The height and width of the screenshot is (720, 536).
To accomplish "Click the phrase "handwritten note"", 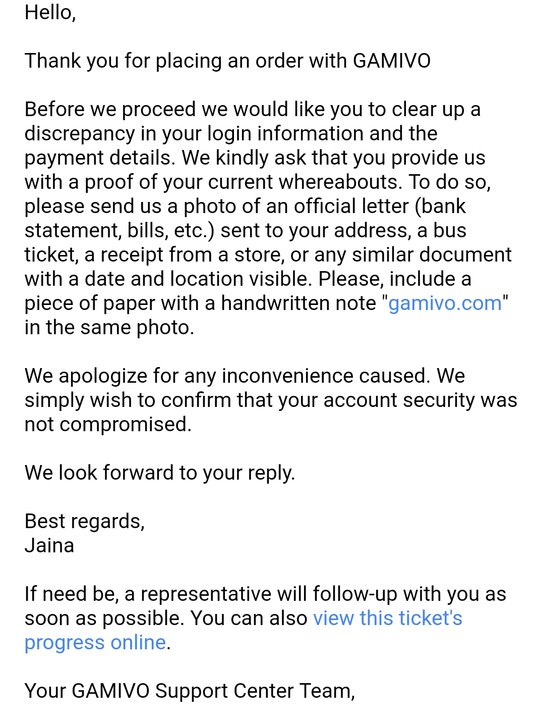I will point(299,304).
